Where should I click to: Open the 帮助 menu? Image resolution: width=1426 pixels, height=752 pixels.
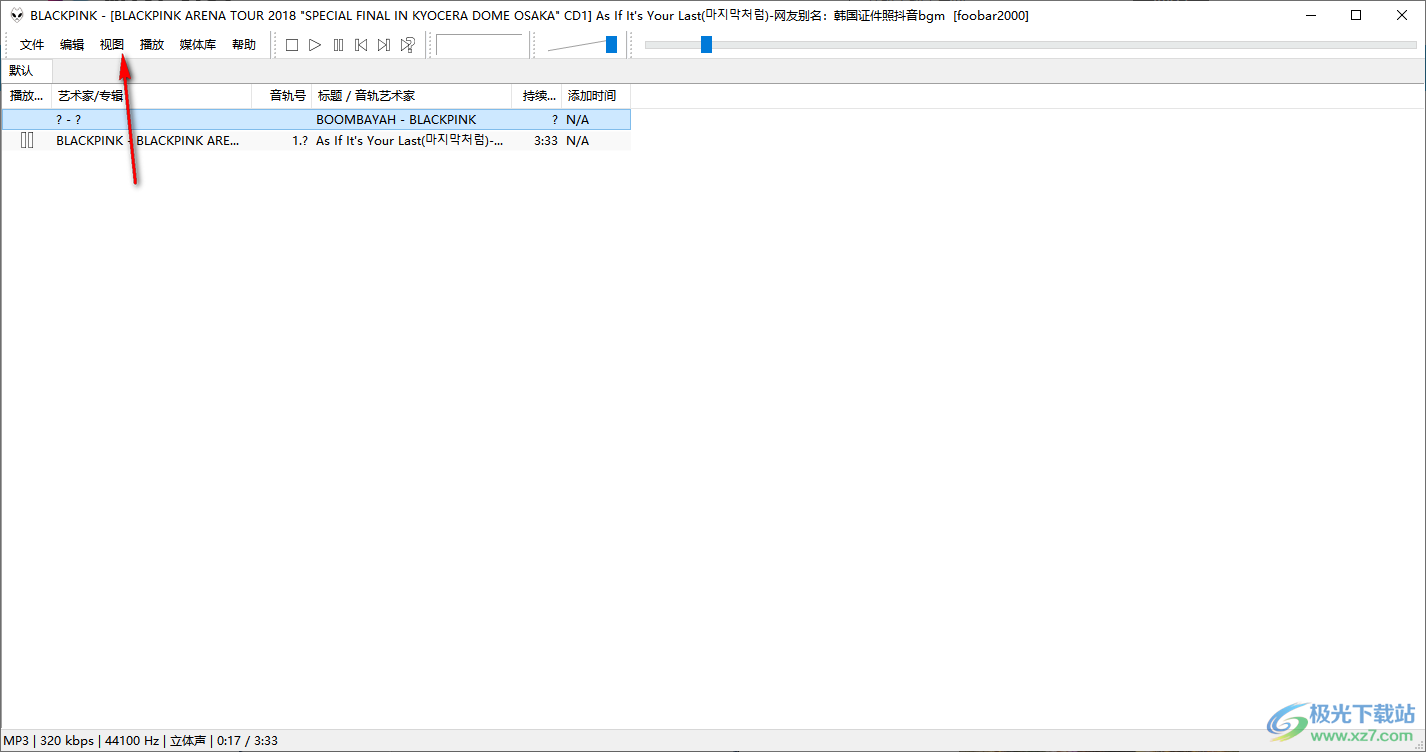tap(244, 45)
